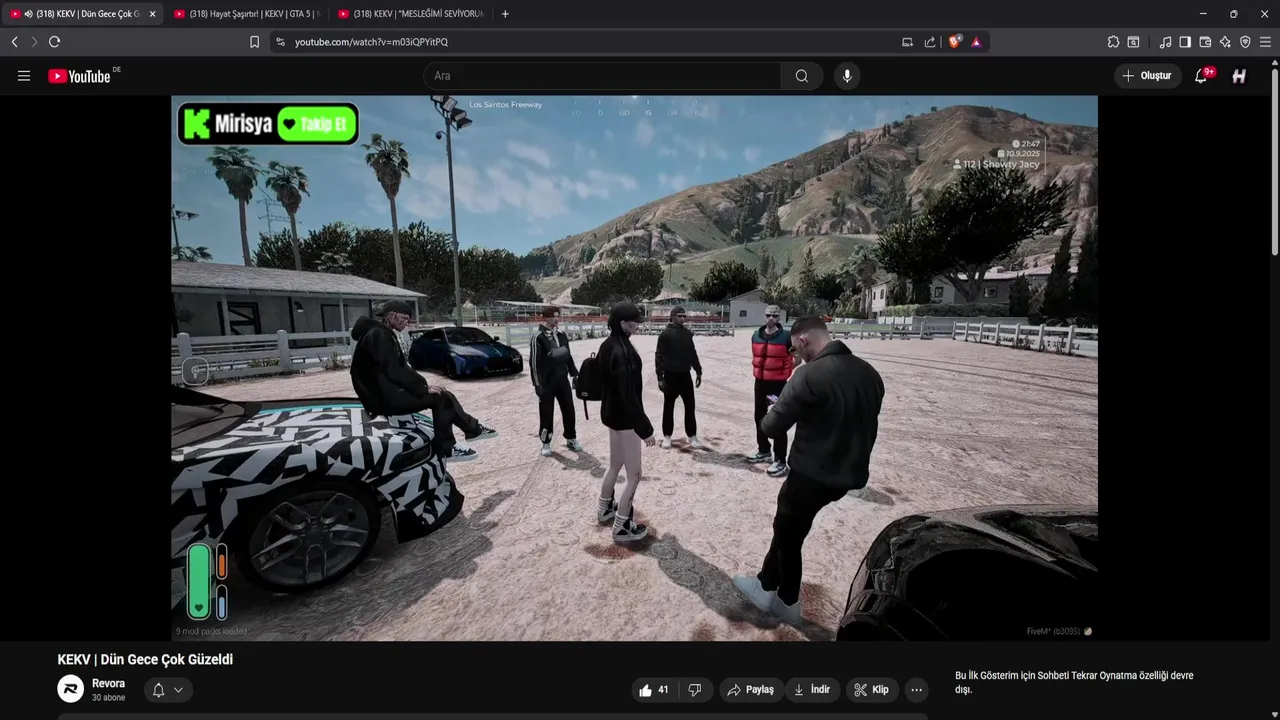Viewport: 1280px width, 720px height.
Task: Click the video title text
Action: [x=145, y=660]
